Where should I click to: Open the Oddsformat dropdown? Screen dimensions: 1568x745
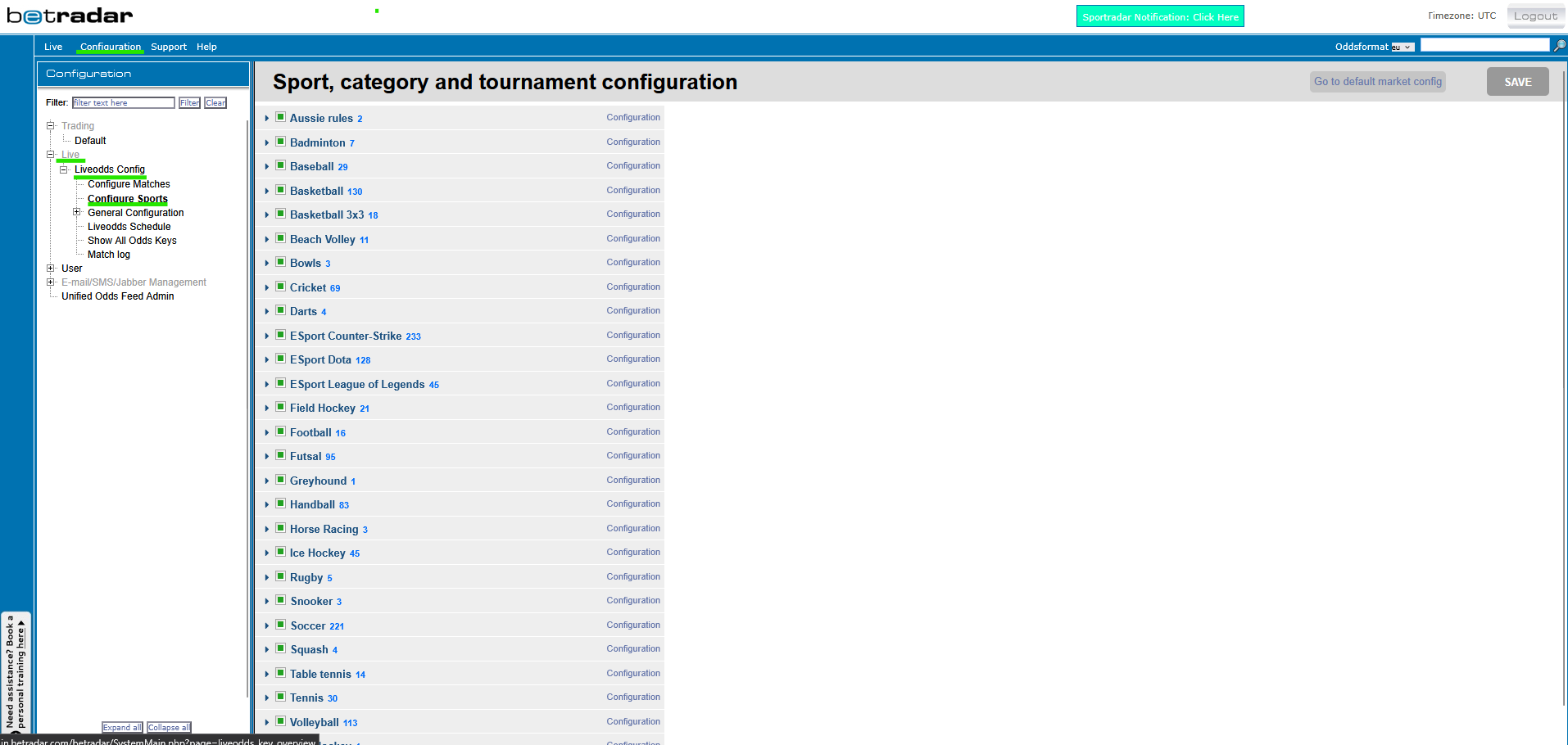[x=1403, y=47]
